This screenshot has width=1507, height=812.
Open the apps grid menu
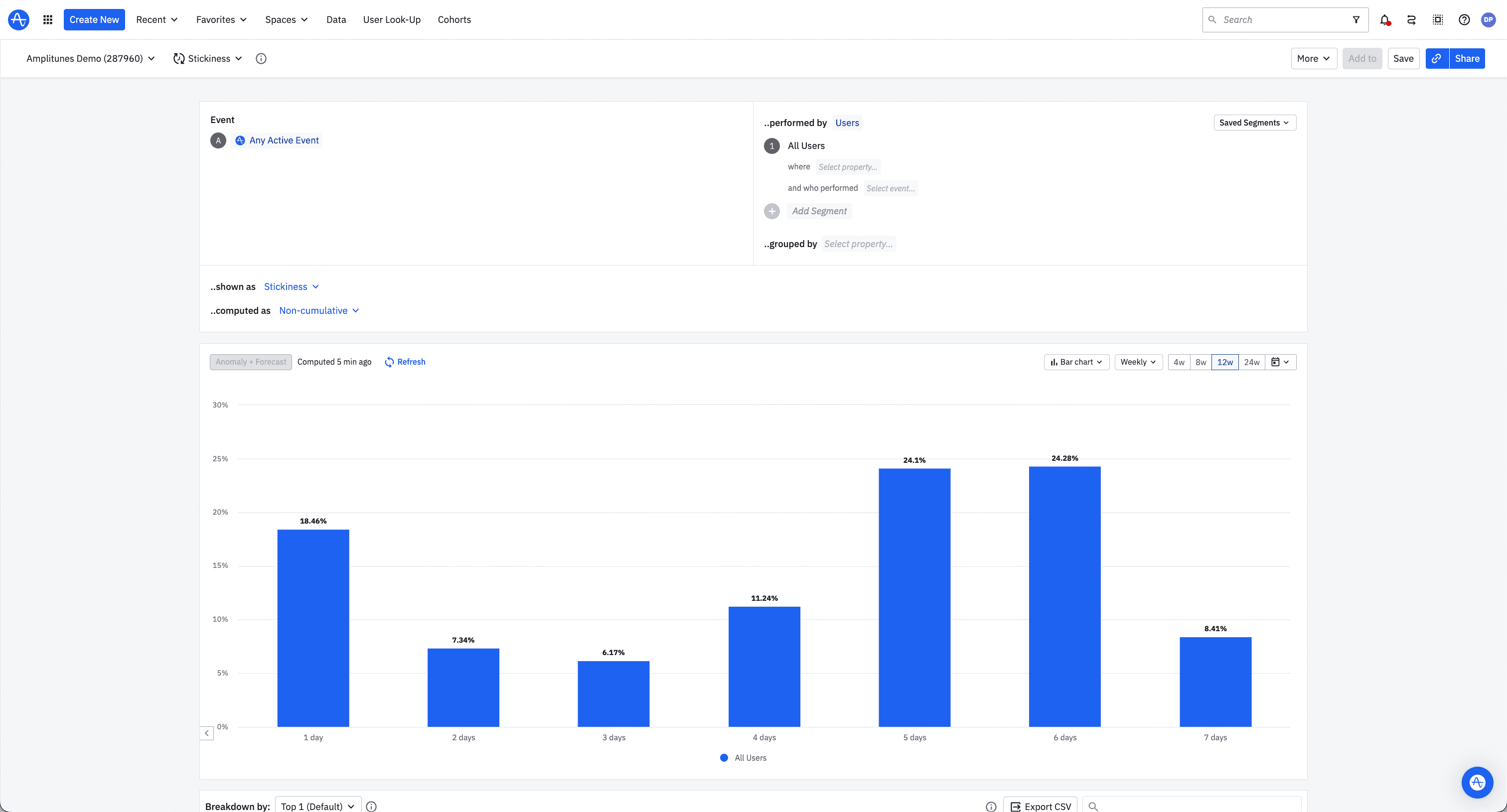(x=47, y=19)
